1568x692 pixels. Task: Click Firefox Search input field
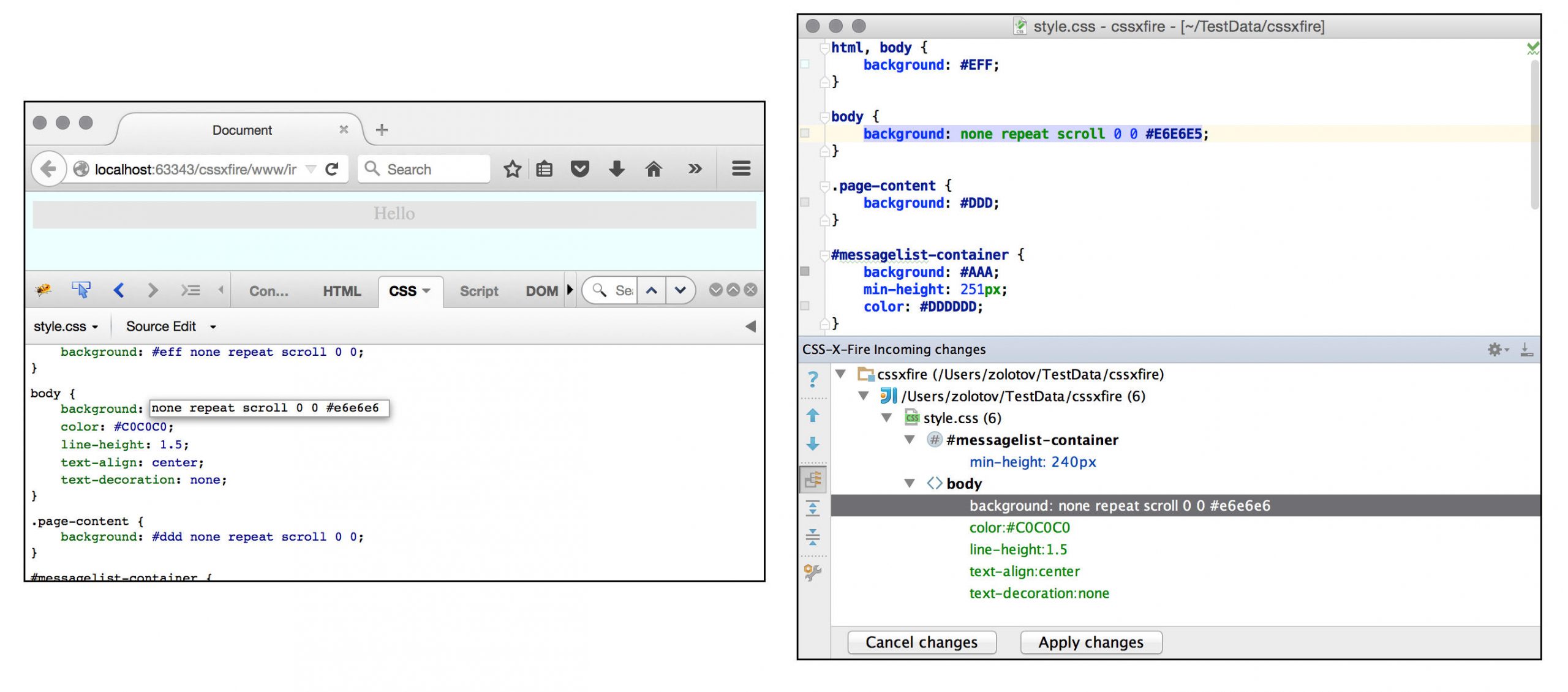pos(424,169)
